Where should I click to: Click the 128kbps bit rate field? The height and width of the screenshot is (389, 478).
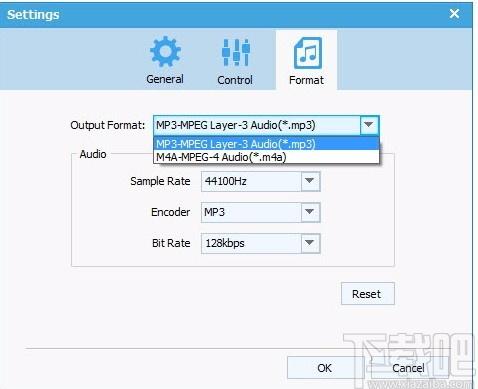click(x=251, y=243)
